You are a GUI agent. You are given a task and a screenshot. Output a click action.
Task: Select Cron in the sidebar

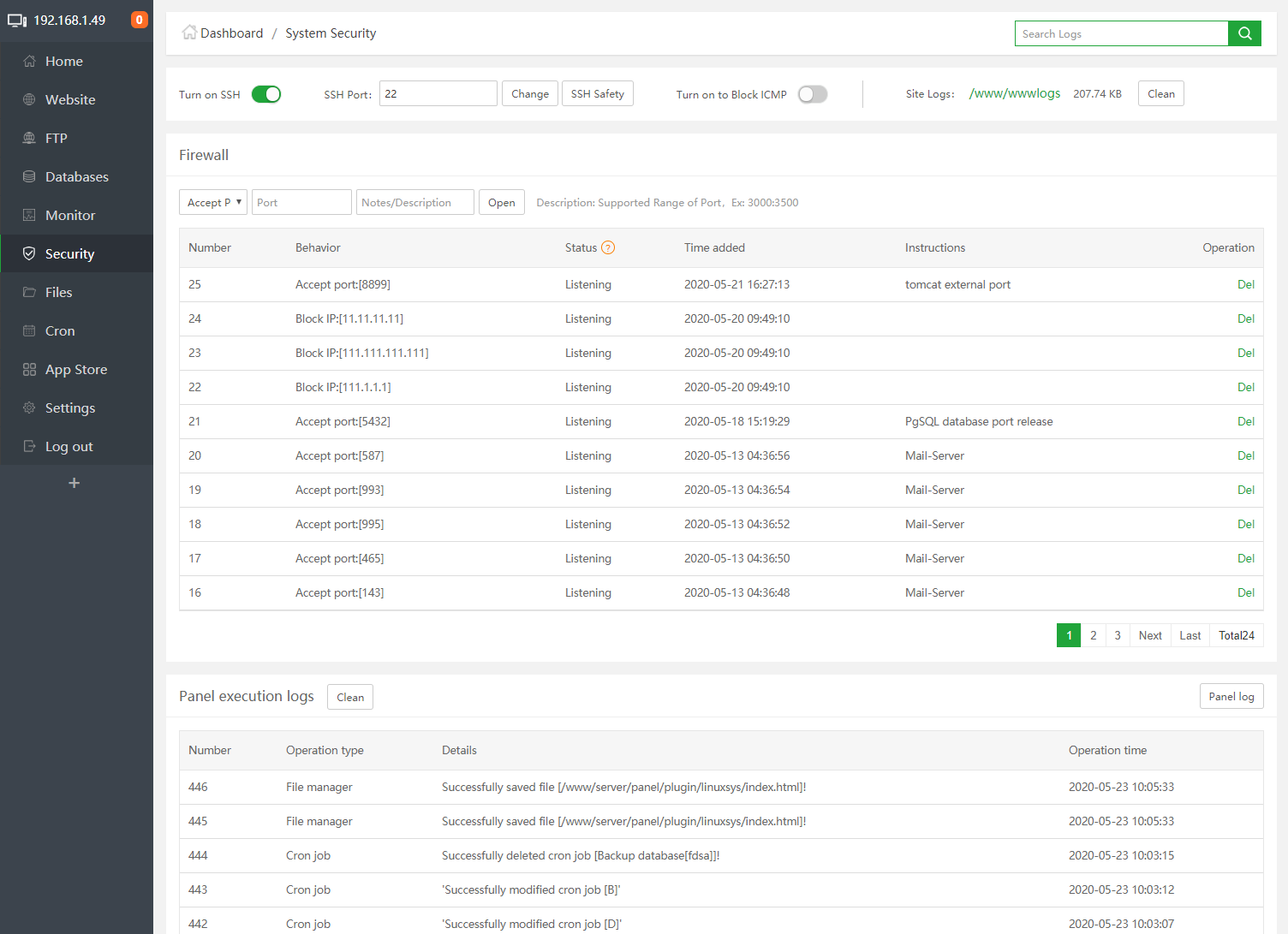pyautogui.click(x=60, y=330)
